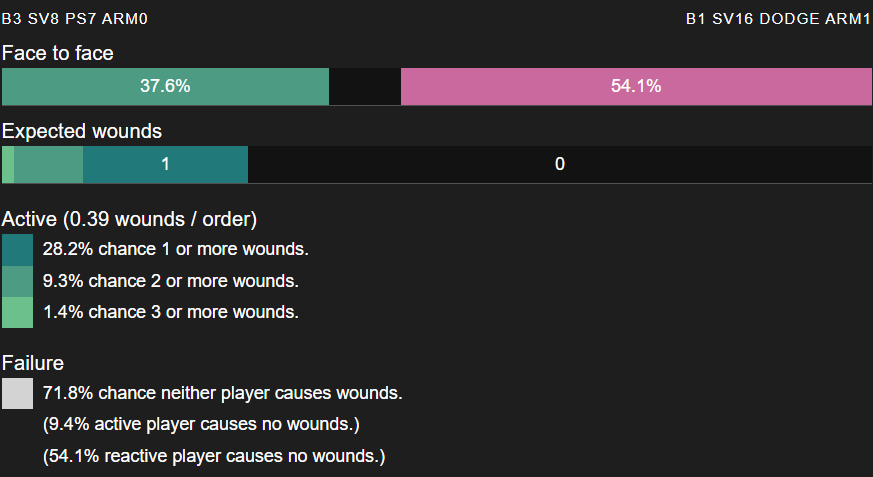The height and width of the screenshot is (477, 873).
Task: Click the Face to face heading
Action: [x=58, y=53]
